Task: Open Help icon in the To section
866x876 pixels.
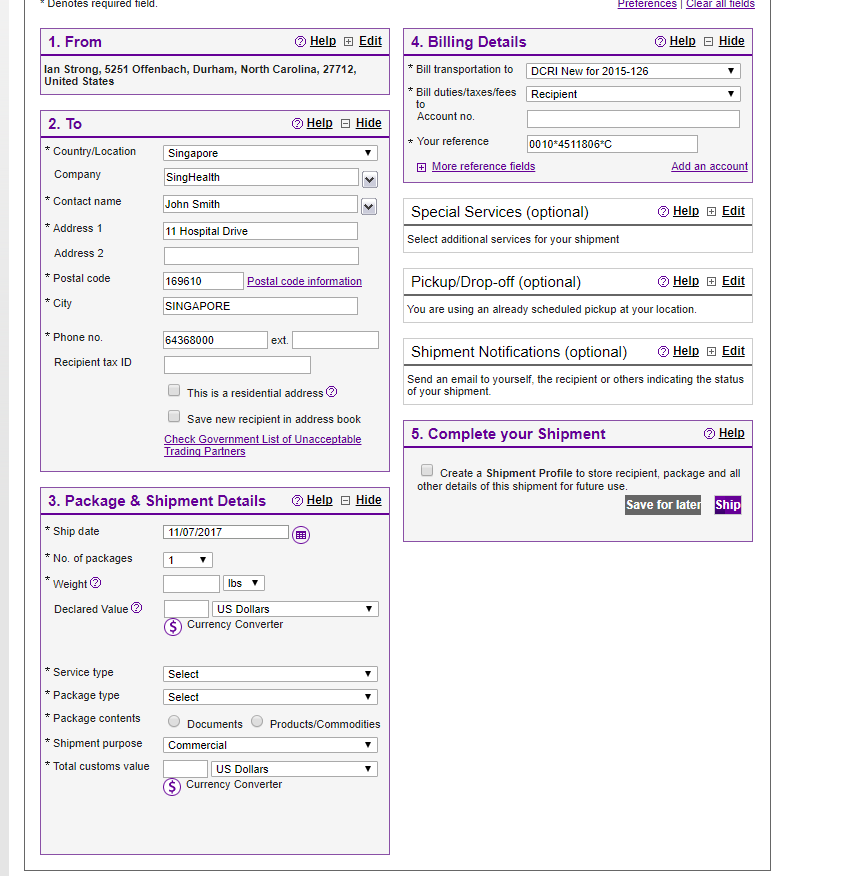Action: point(298,123)
